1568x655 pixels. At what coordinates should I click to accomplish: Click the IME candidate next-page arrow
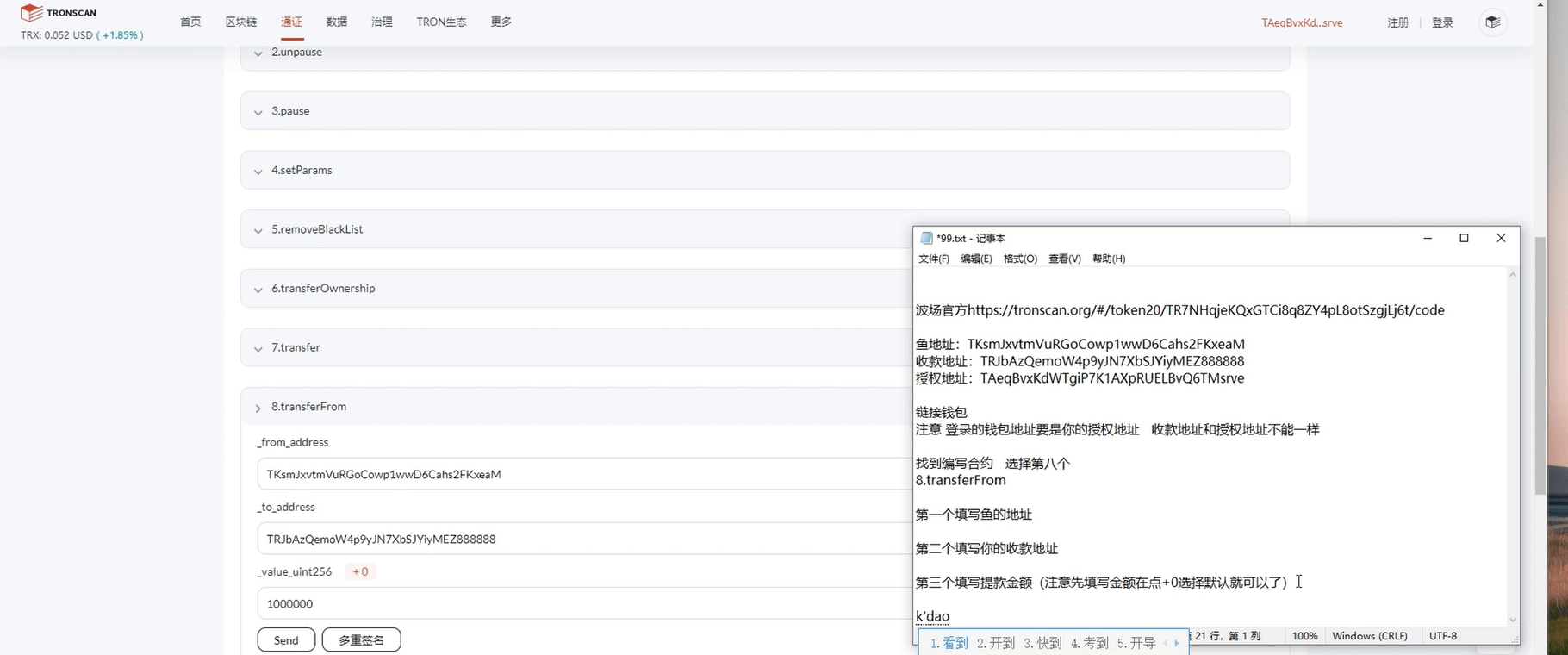1177,643
